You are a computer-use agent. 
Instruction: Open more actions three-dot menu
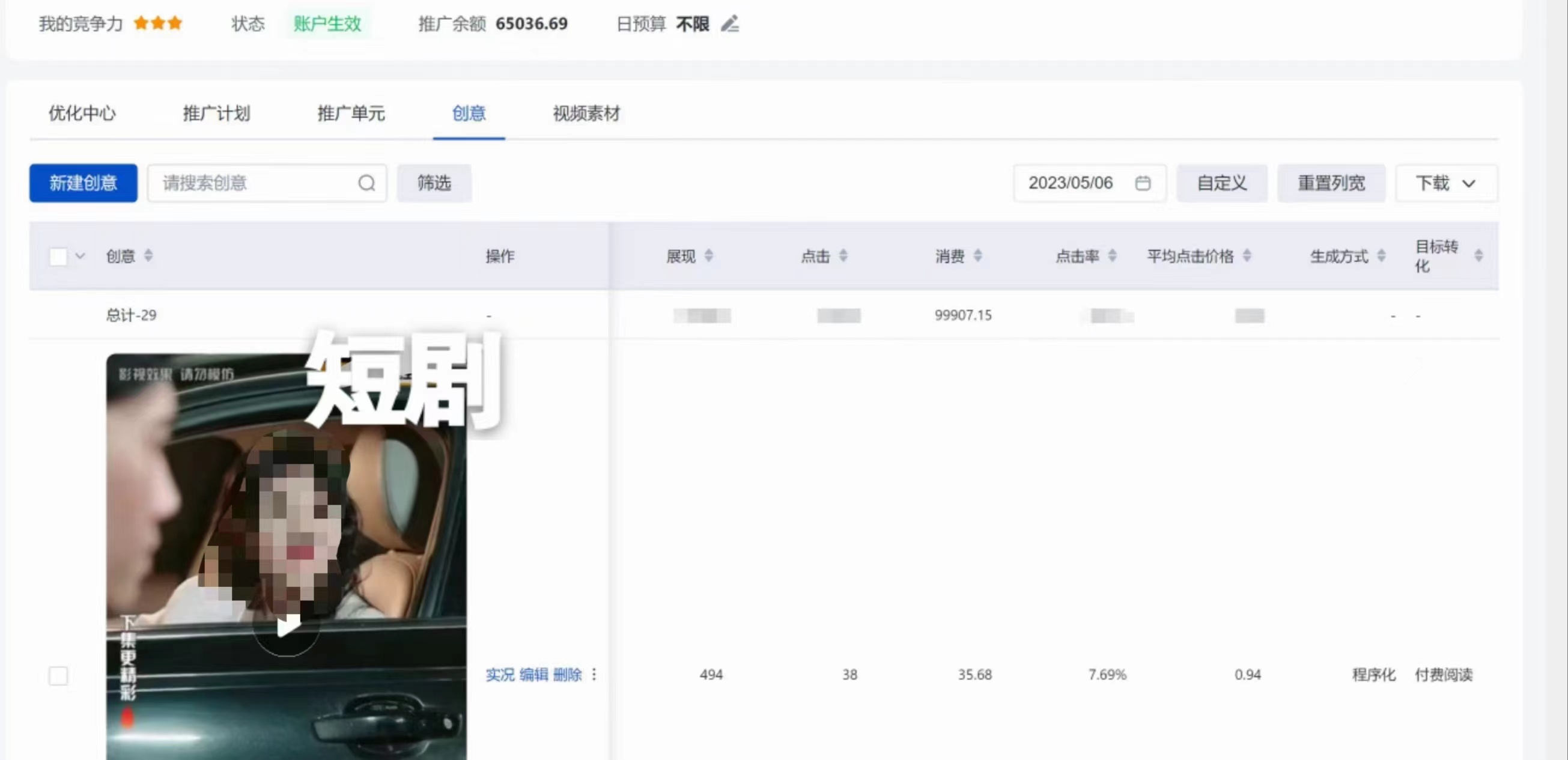(x=594, y=674)
